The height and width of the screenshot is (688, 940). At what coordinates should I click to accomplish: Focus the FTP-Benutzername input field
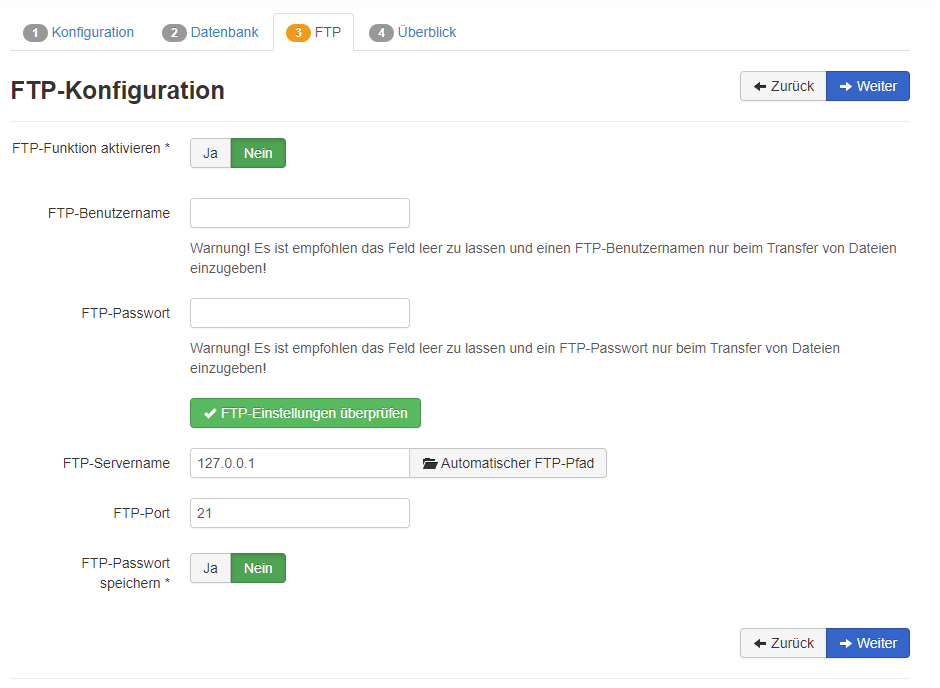pyautogui.click(x=300, y=213)
